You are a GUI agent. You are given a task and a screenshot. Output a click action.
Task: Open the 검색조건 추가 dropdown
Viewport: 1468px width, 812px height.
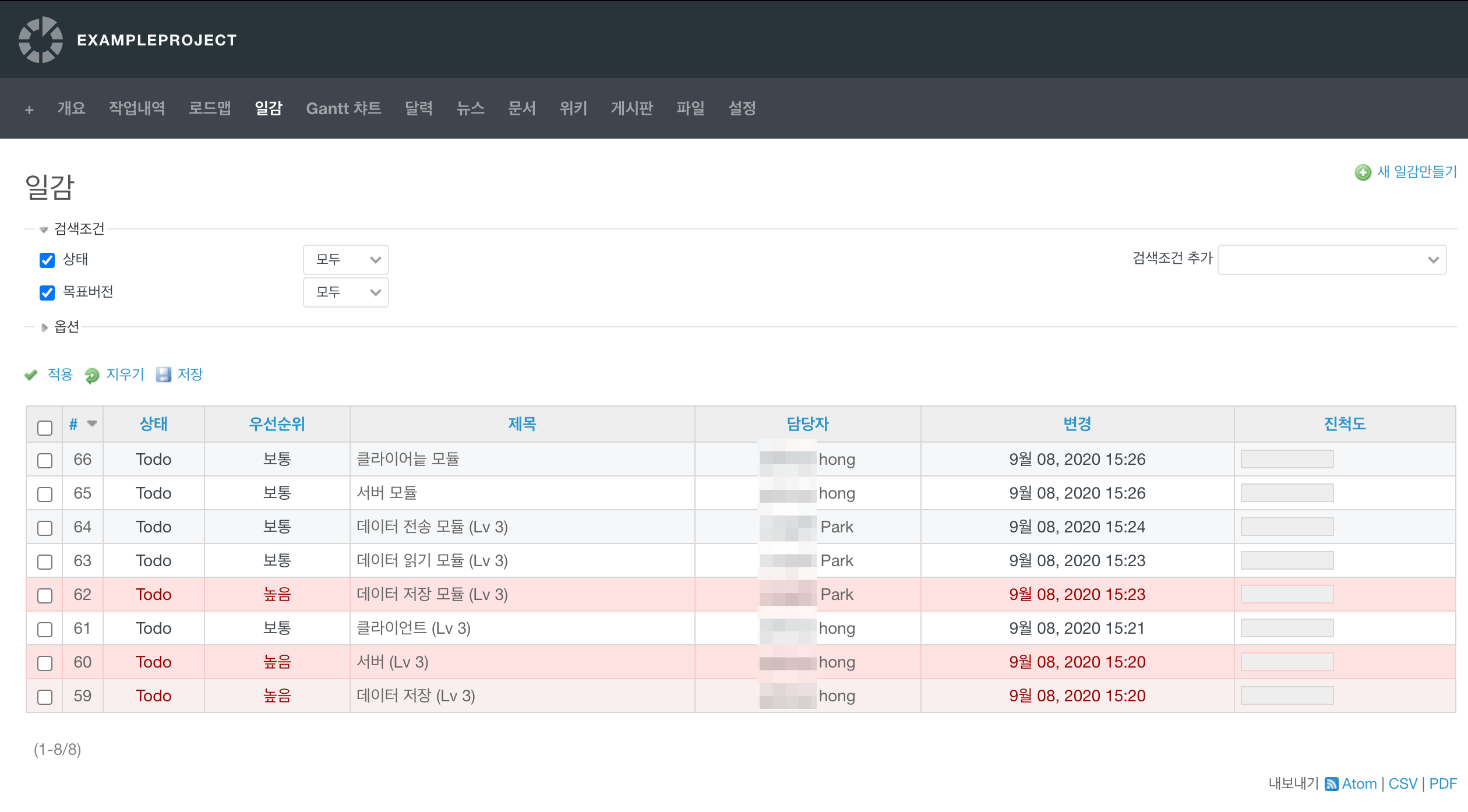(x=1332, y=260)
